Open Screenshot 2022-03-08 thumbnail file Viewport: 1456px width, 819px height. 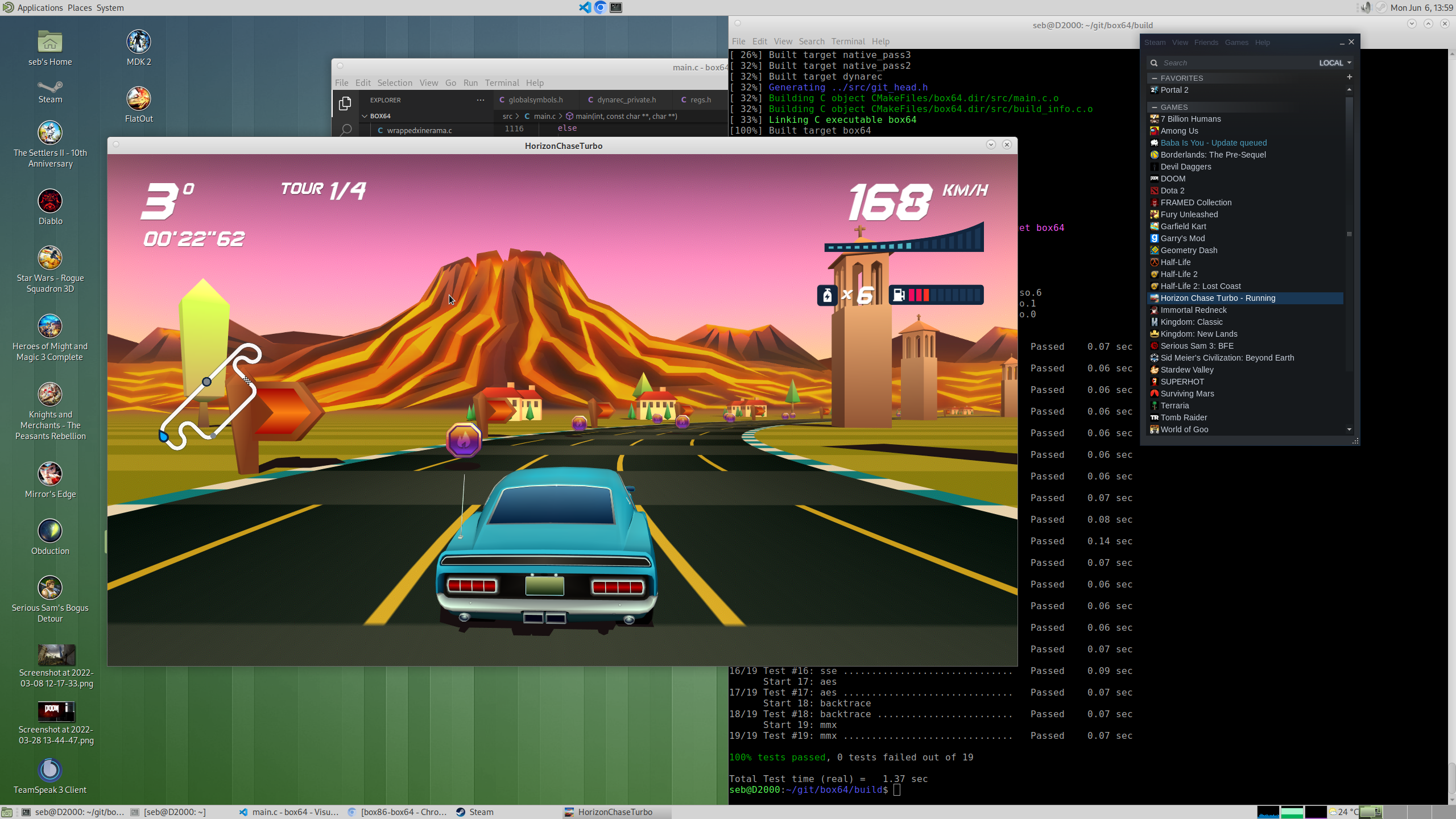click(56, 655)
